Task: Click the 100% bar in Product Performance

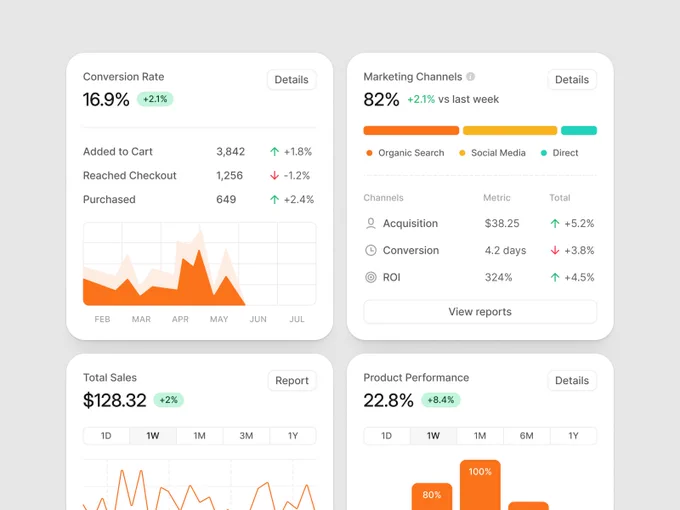Action: click(480, 485)
